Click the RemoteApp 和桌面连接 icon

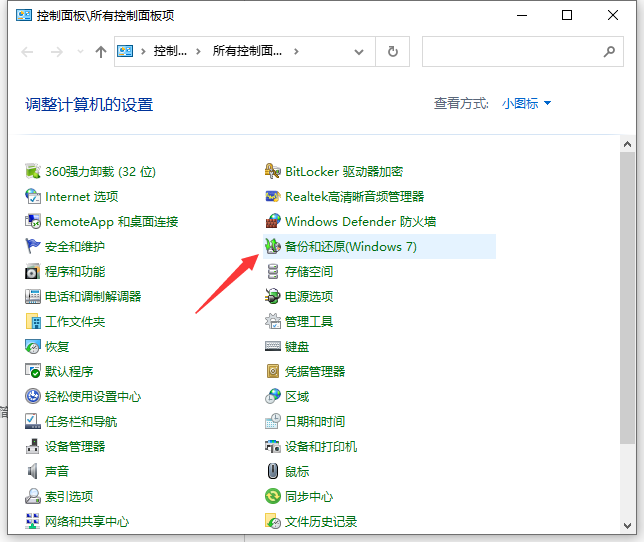tap(33, 222)
